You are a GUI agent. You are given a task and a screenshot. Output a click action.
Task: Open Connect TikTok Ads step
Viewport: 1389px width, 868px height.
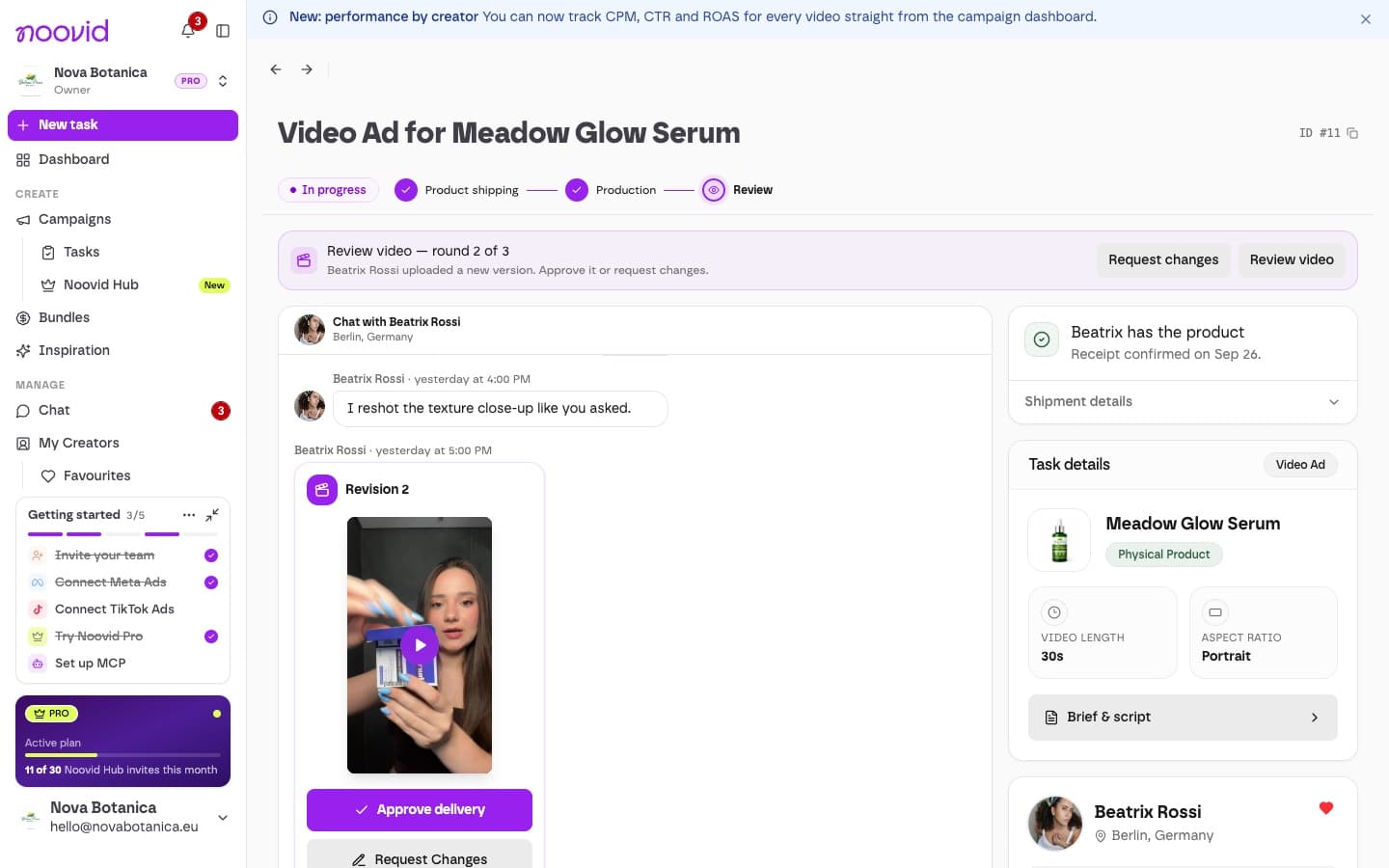coord(123,610)
